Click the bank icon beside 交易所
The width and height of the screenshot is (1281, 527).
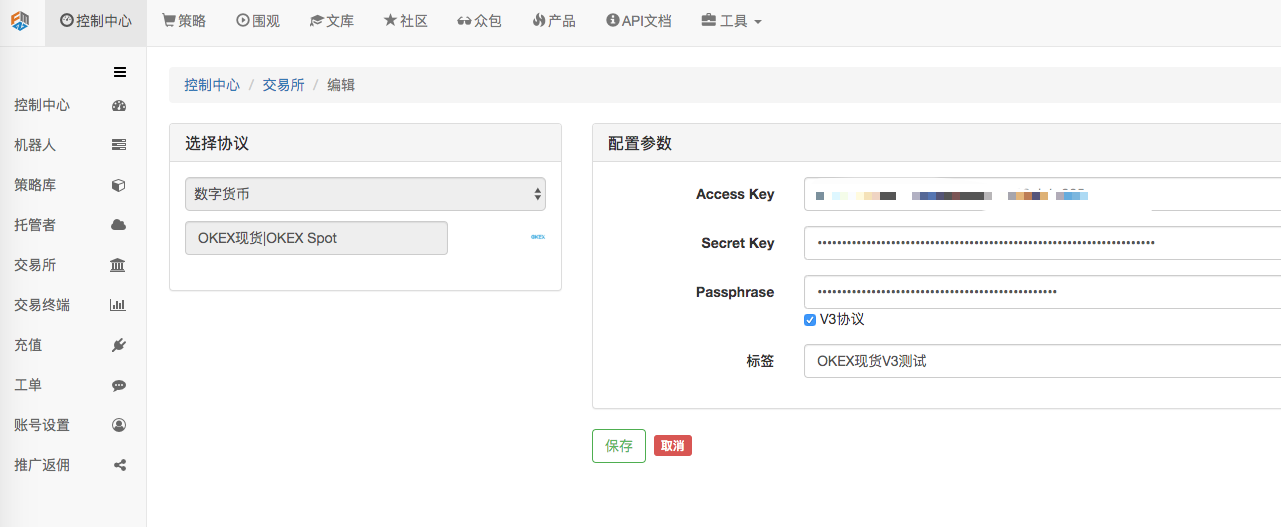118,265
